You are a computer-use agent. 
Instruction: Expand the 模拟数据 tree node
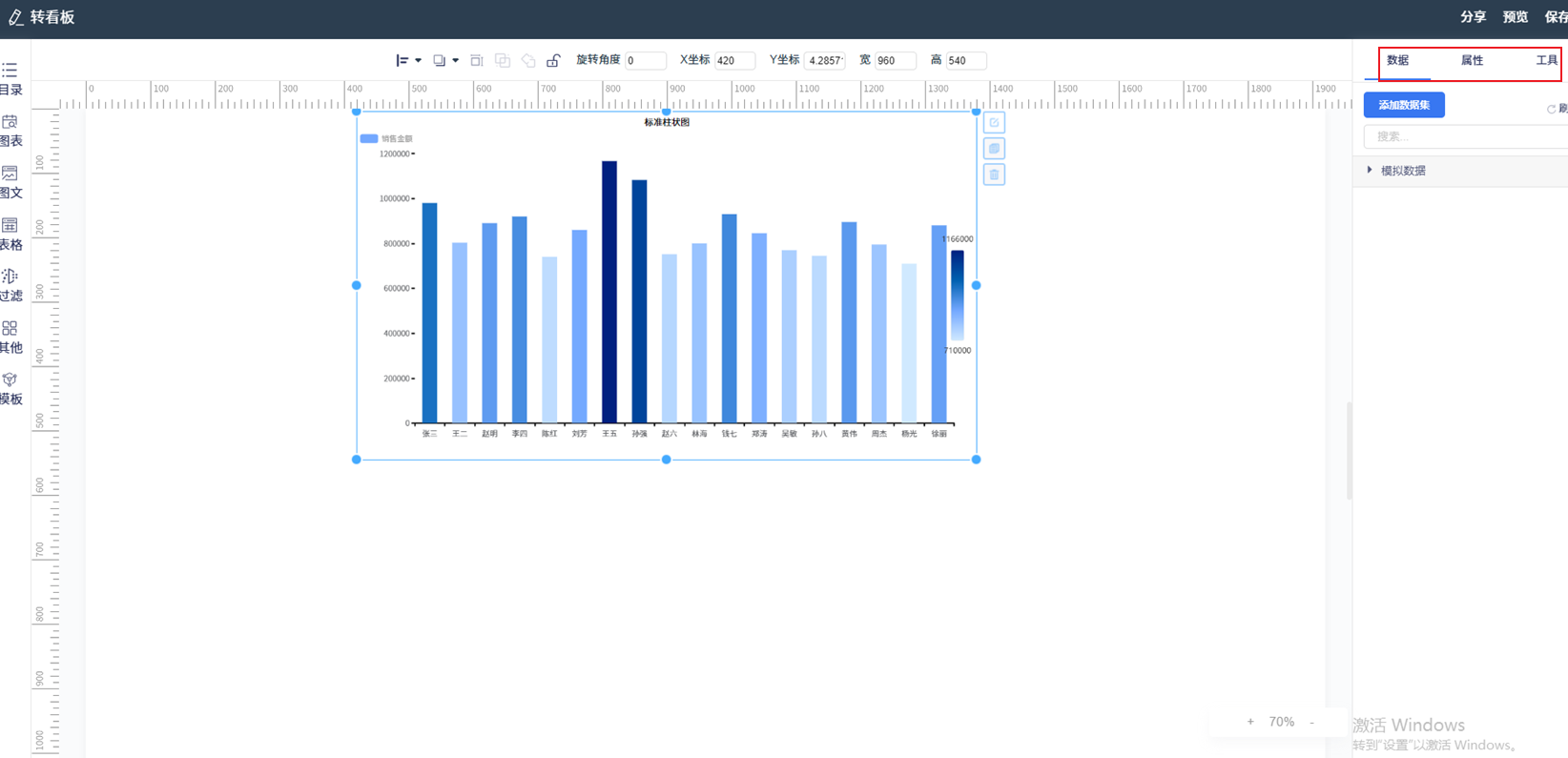[1370, 171]
